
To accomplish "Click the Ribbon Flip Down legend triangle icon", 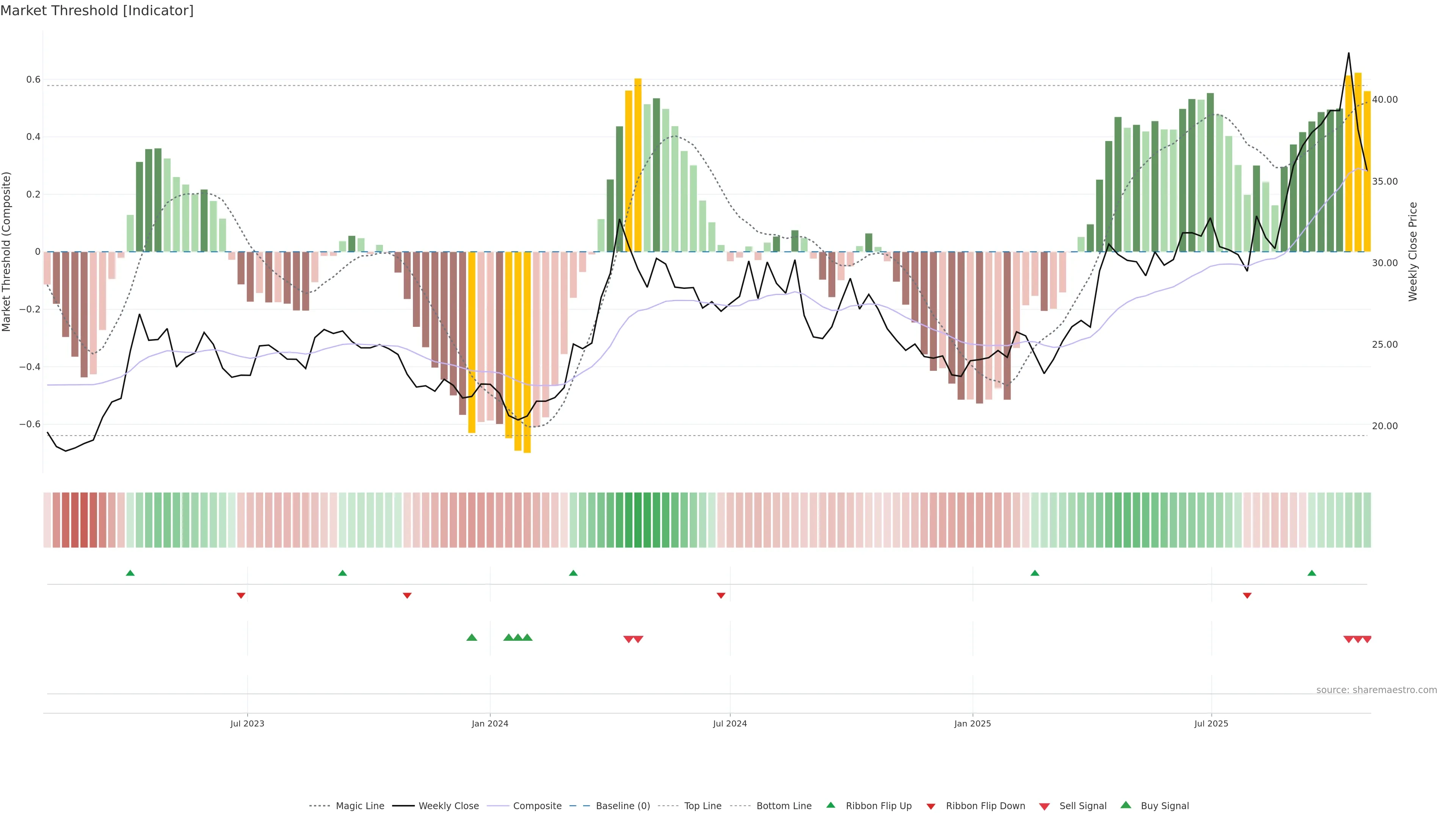I will pos(931,806).
